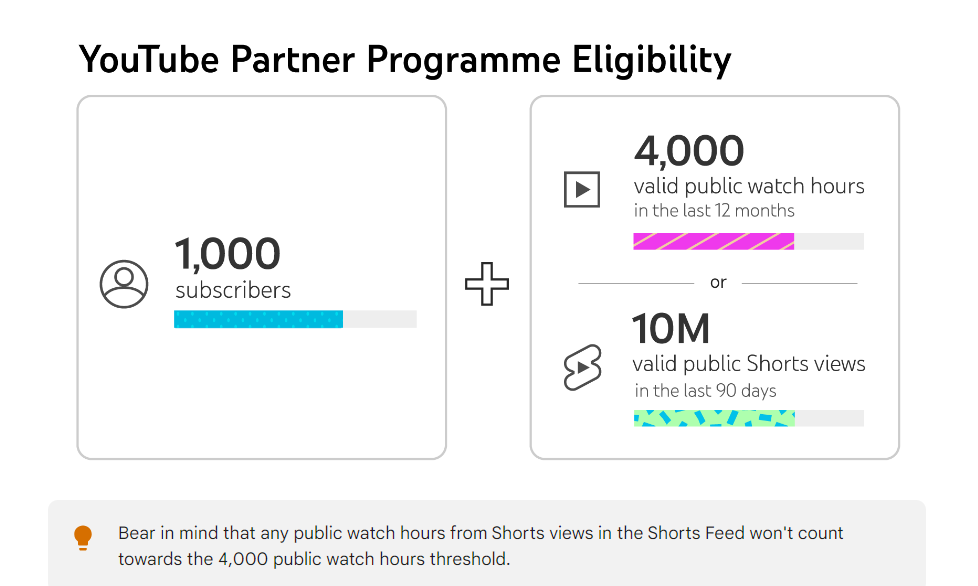Click the 'Bear in mind' tip text
The height and width of the screenshot is (586, 978).
click(x=480, y=546)
